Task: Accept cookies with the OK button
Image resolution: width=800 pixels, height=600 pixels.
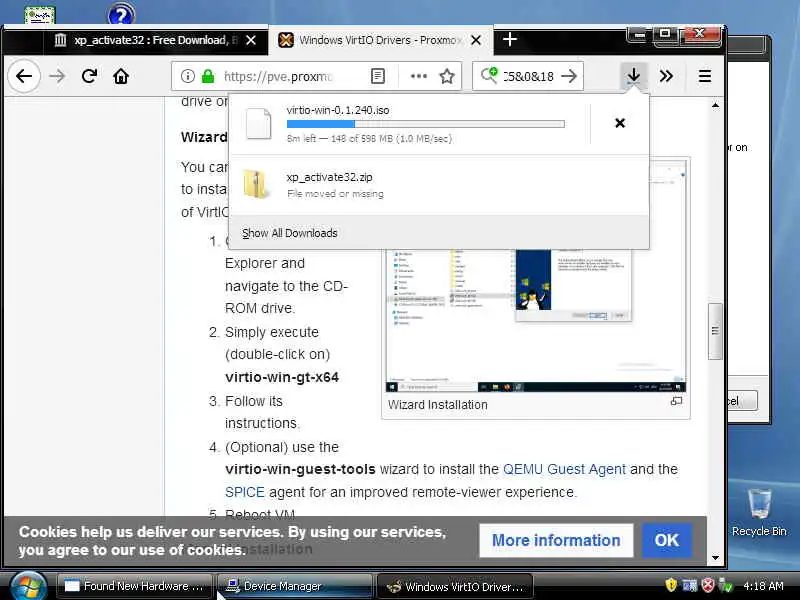Action: (x=667, y=540)
